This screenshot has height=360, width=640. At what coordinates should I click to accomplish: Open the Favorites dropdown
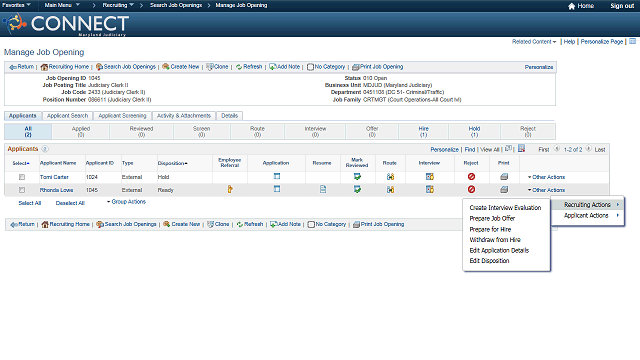point(16,5)
